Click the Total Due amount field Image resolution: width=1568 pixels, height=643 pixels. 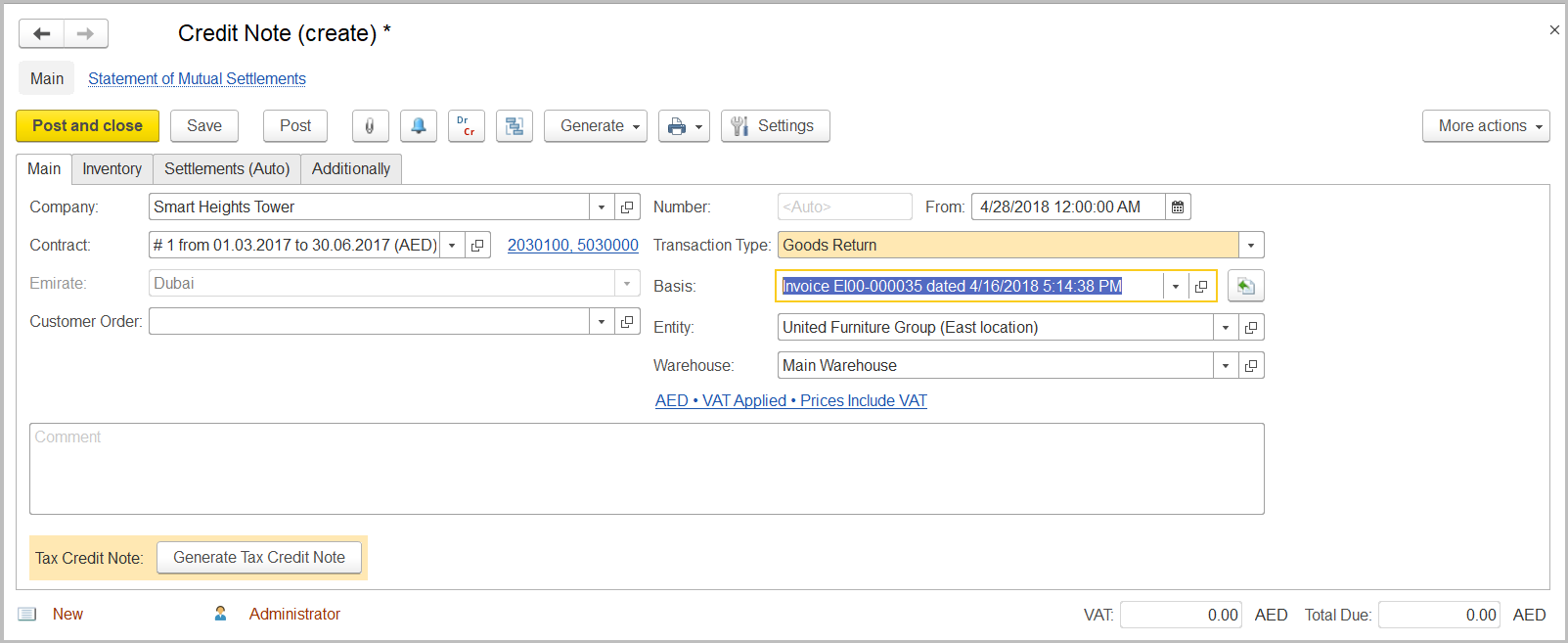[x=1439, y=615]
